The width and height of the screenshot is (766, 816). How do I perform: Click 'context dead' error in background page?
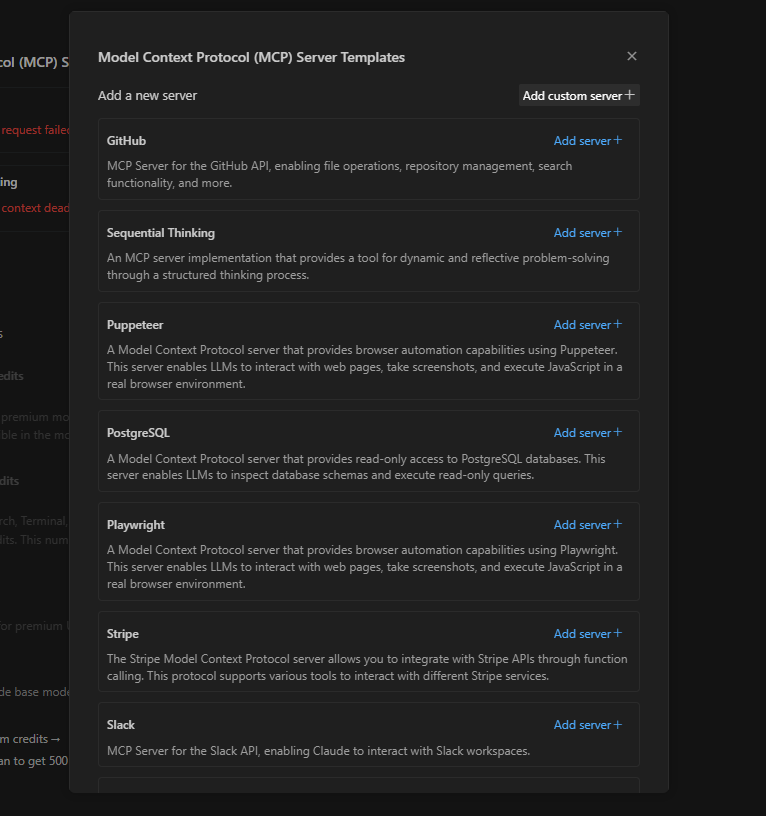[35, 208]
